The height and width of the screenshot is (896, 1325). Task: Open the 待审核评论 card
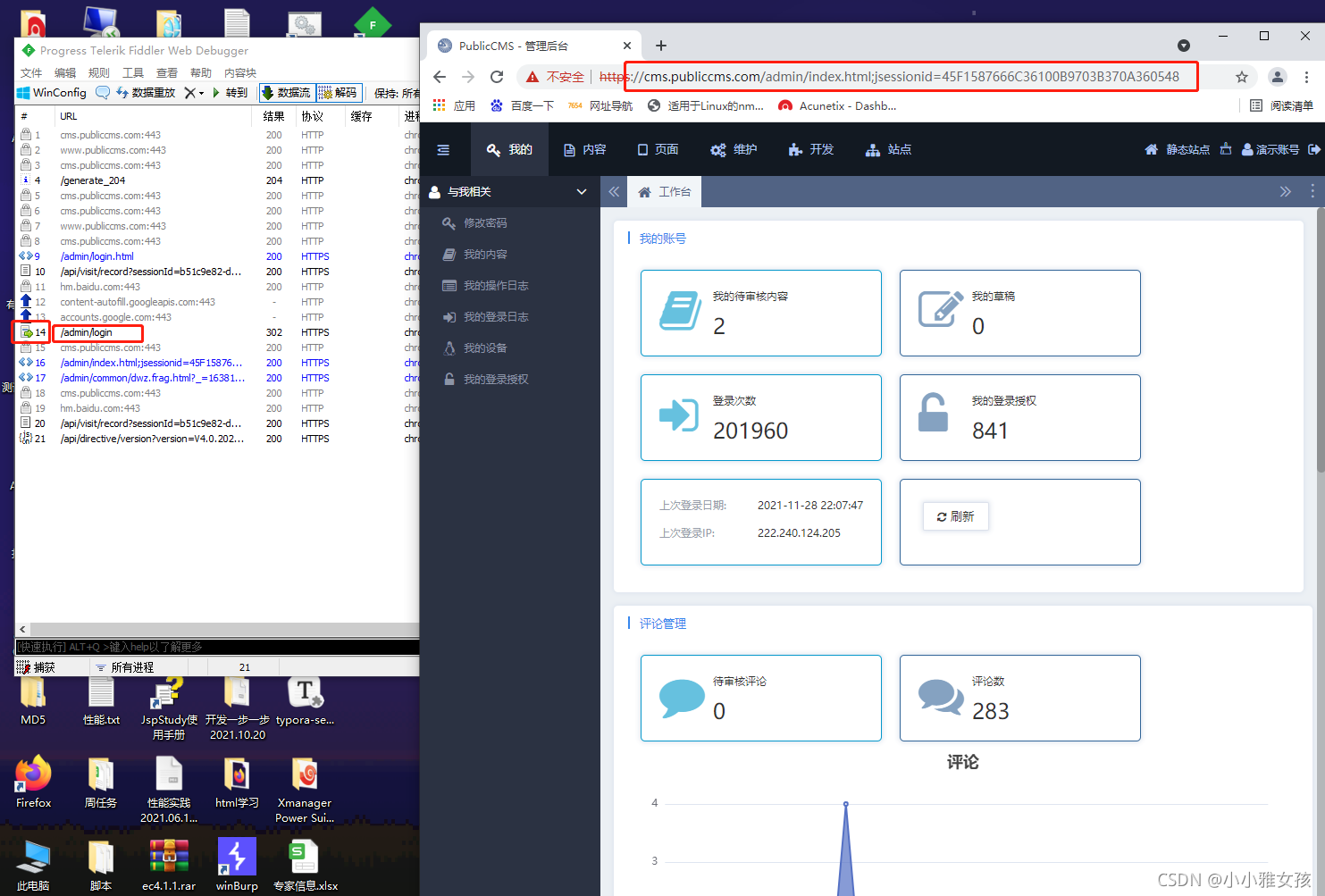tap(761, 698)
